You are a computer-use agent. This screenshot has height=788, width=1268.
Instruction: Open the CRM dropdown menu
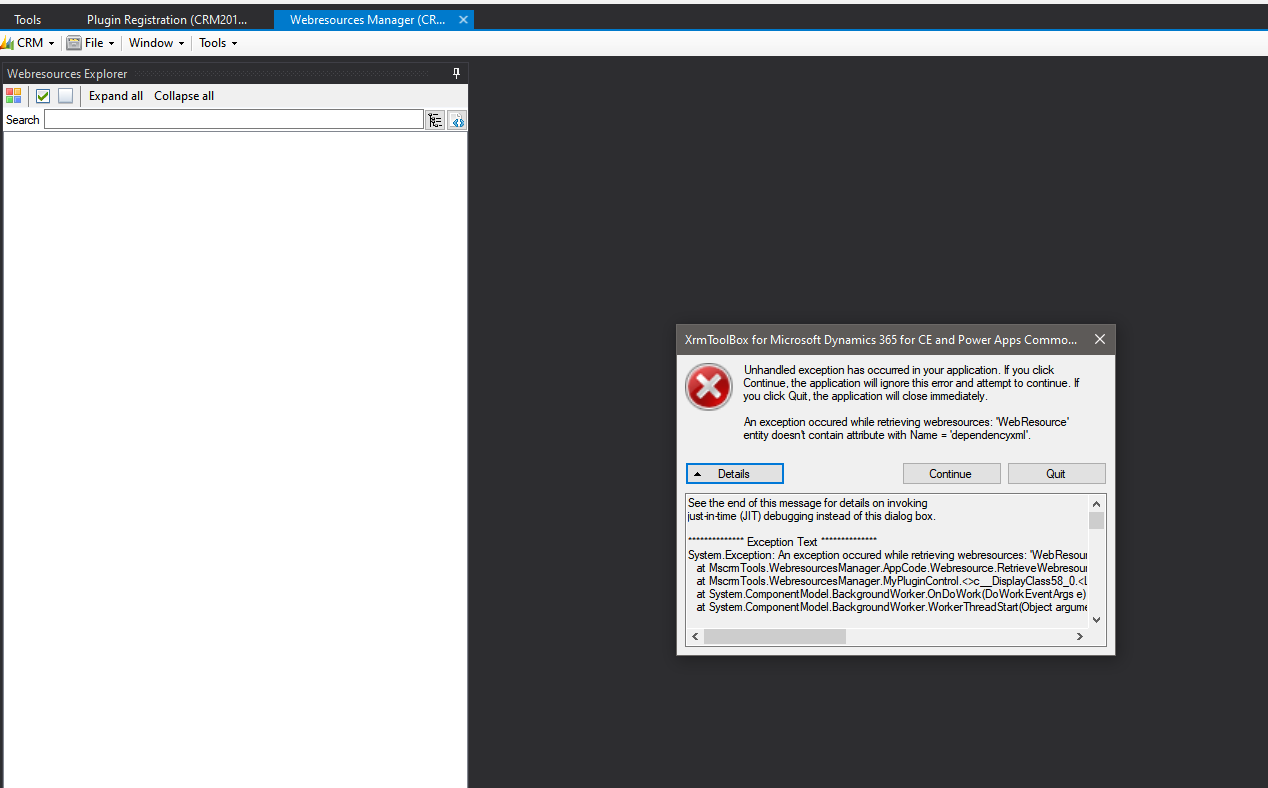pyautogui.click(x=28, y=42)
